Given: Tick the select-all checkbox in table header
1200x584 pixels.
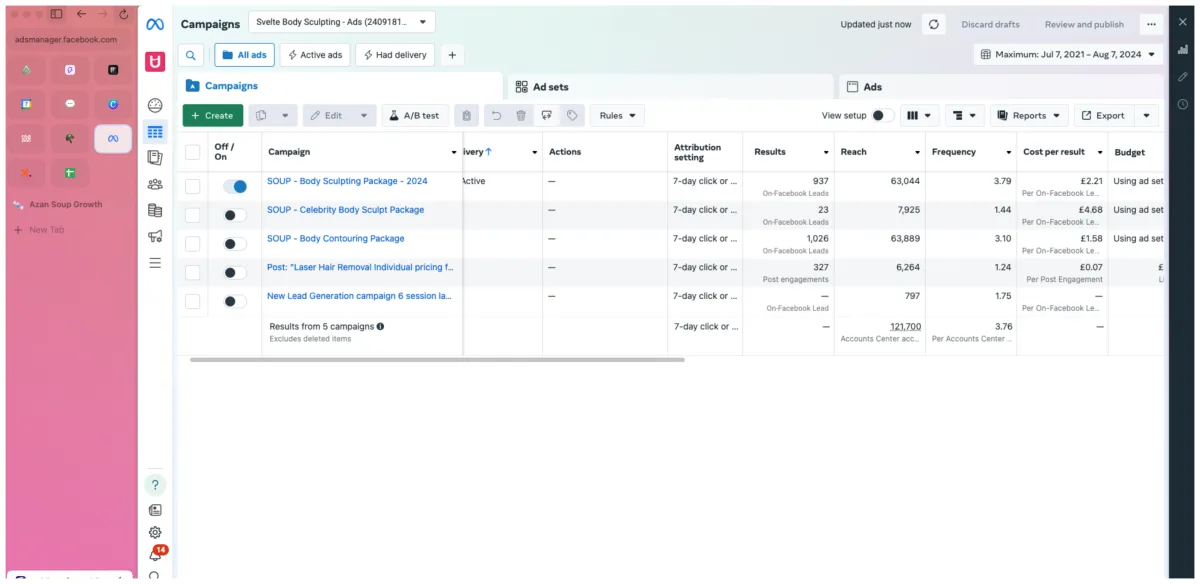Looking at the screenshot, I should (x=193, y=152).
